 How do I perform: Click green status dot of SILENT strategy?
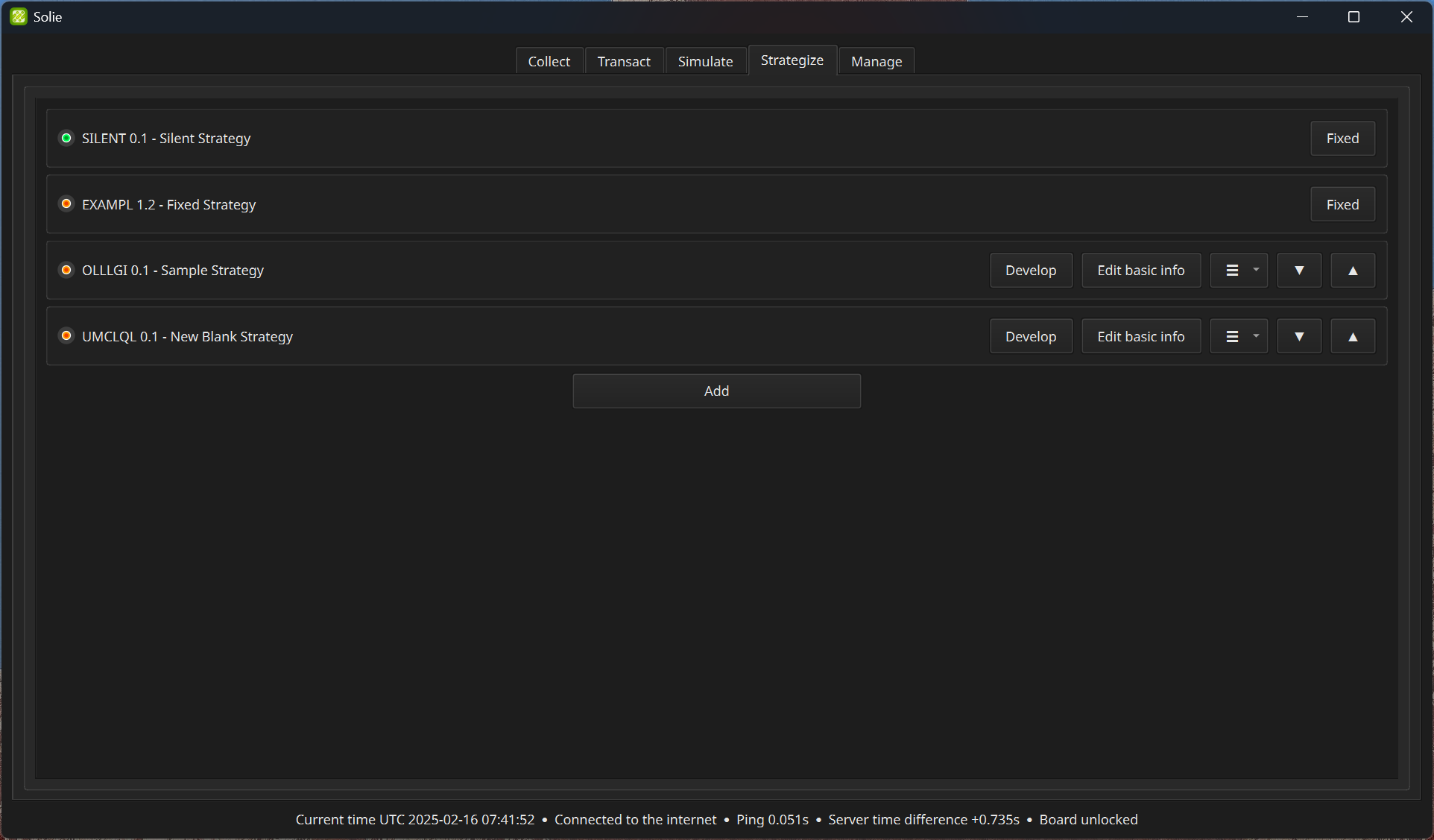66,138
